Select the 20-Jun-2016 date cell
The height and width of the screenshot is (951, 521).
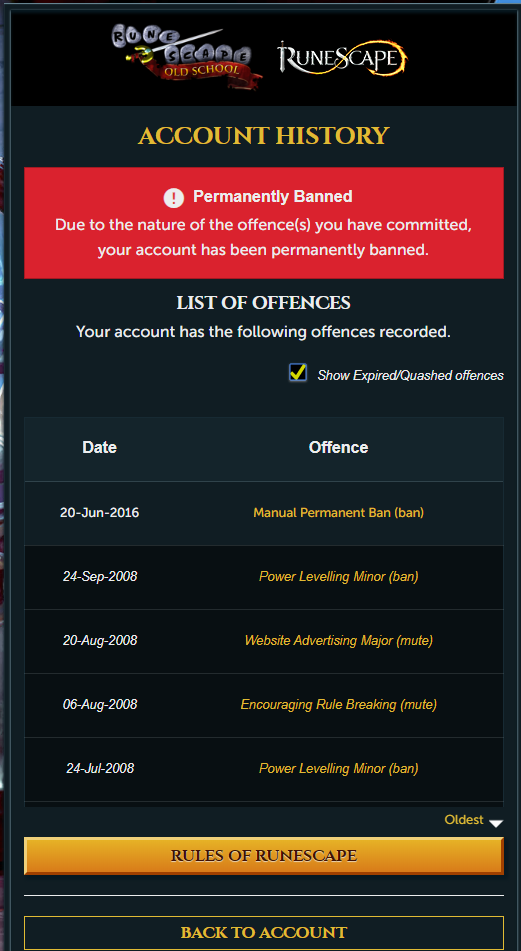pyautogui.click(x=99, y=512)
